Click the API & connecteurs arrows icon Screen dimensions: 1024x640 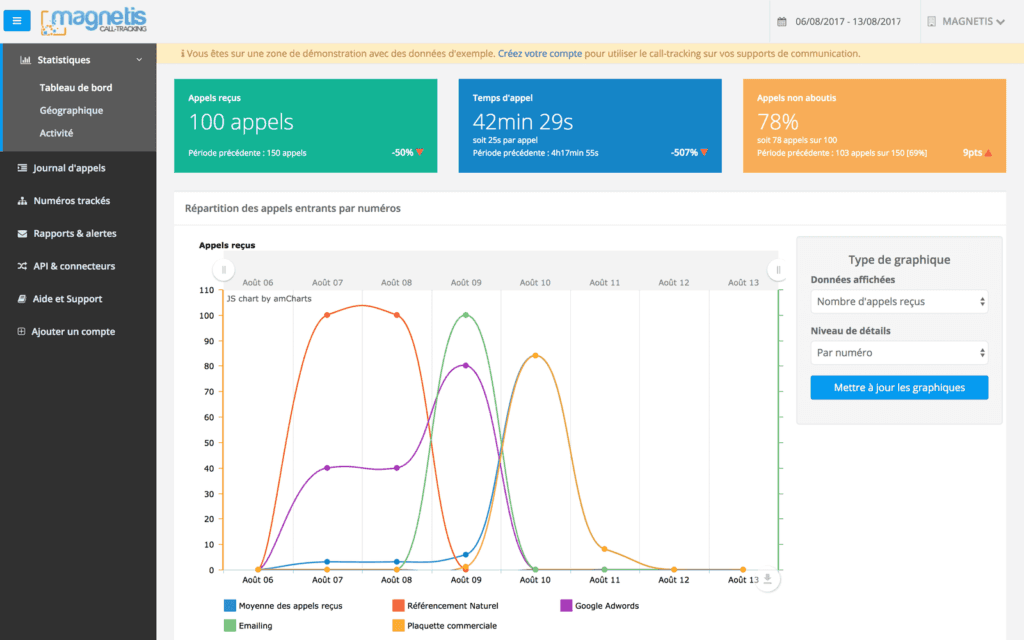22,266
